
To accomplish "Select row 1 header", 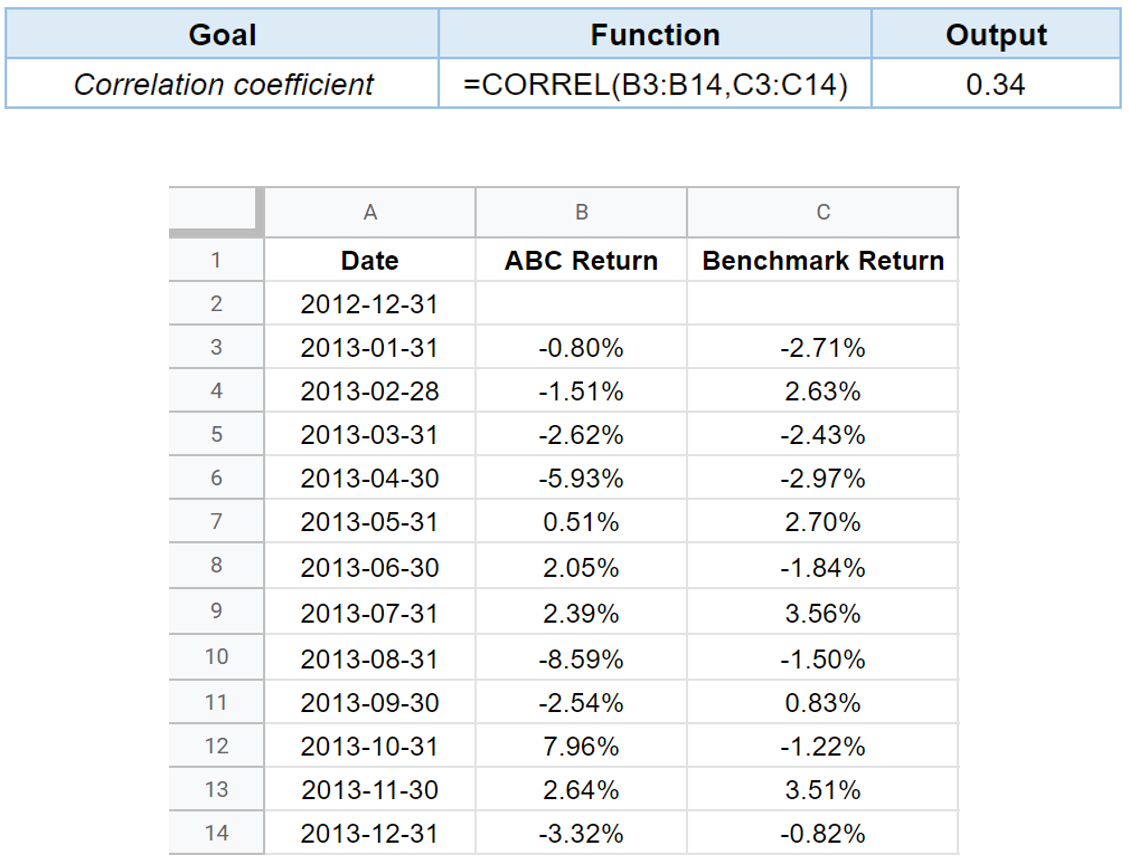I will pos(216,260).
